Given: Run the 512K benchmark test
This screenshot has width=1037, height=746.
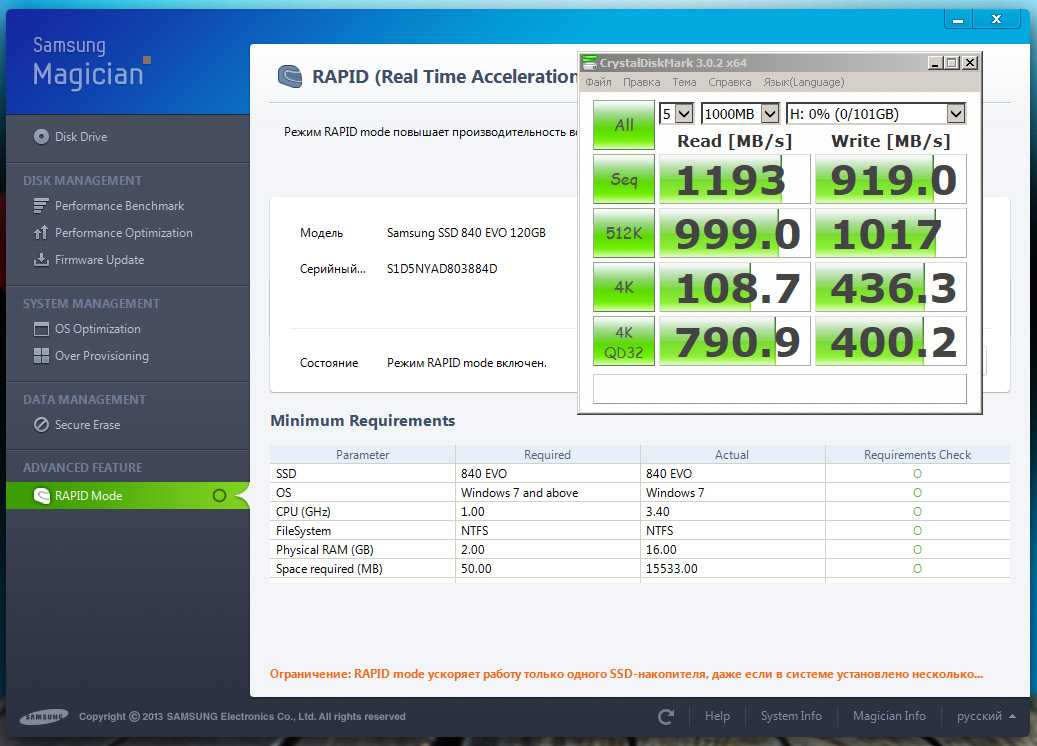Looking at the screenshot, I should click(624, 233).
